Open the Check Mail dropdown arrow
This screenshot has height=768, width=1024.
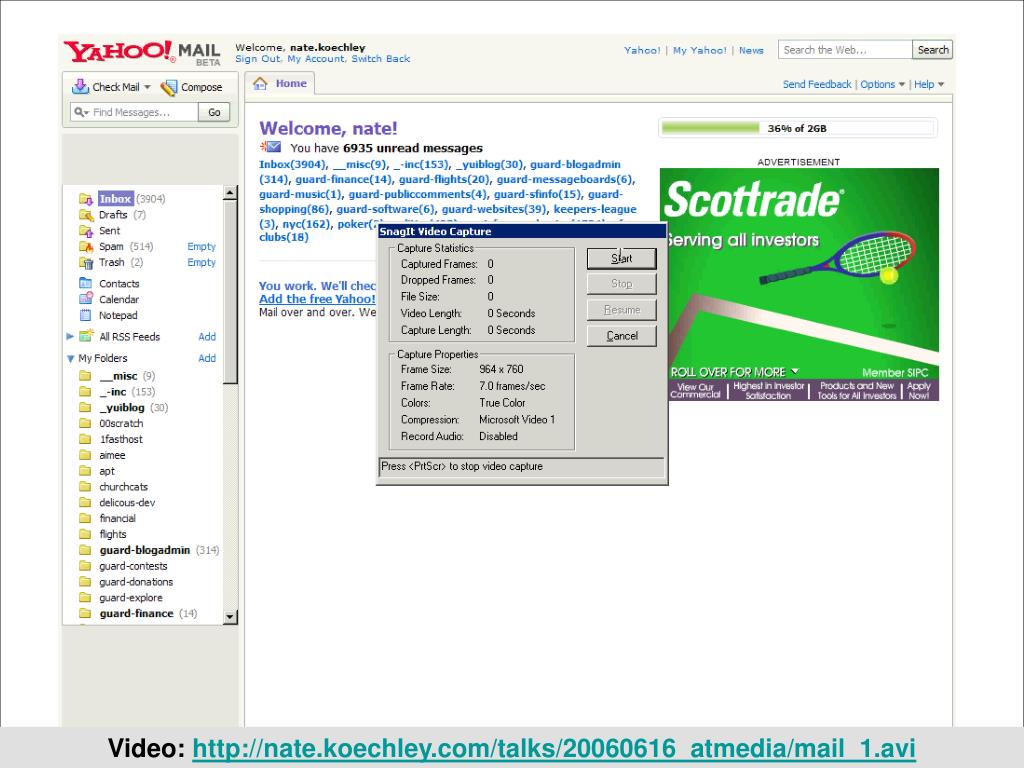coord(148,88)
